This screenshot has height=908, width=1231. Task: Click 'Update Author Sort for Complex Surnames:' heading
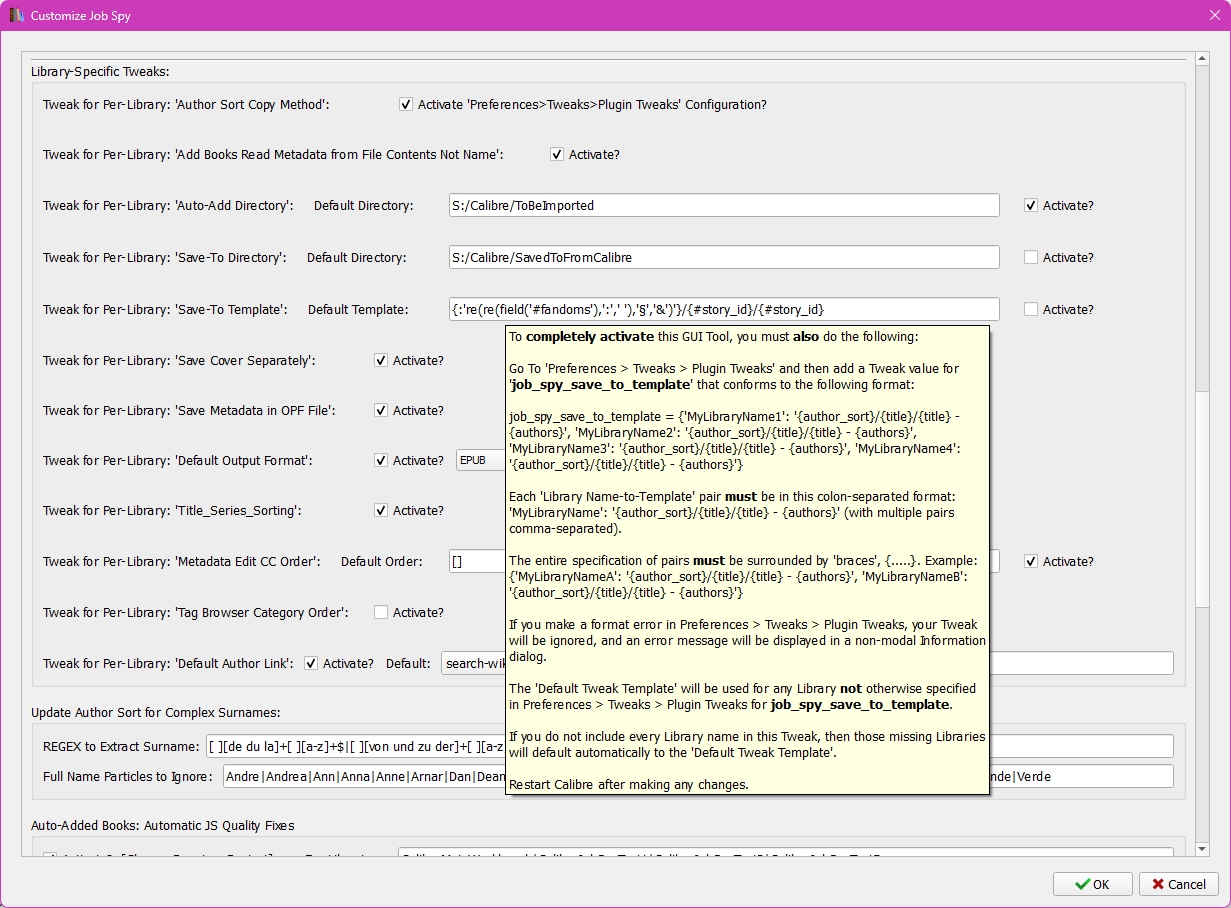click(156, 712)
